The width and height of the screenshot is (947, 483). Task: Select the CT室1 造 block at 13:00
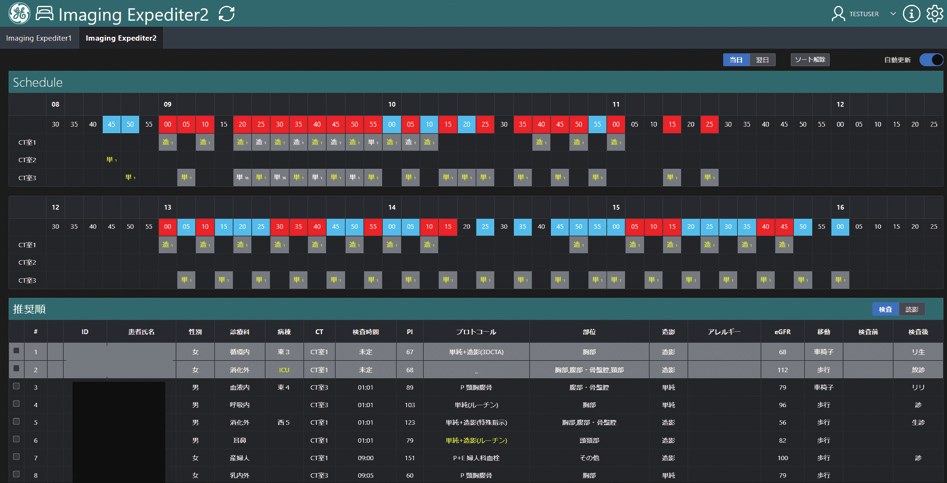167,245
